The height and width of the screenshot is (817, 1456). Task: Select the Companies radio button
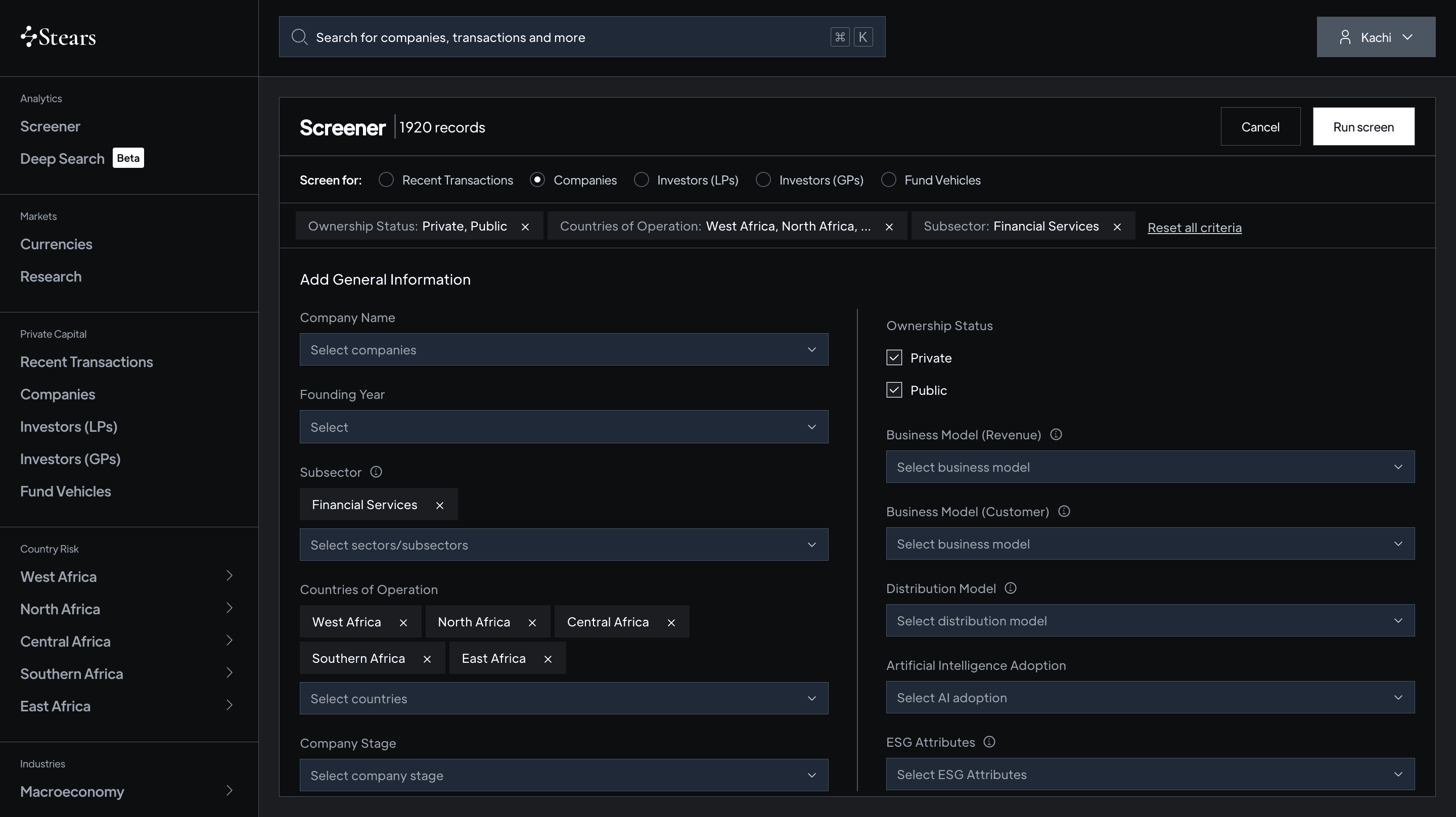click(537, 180)
